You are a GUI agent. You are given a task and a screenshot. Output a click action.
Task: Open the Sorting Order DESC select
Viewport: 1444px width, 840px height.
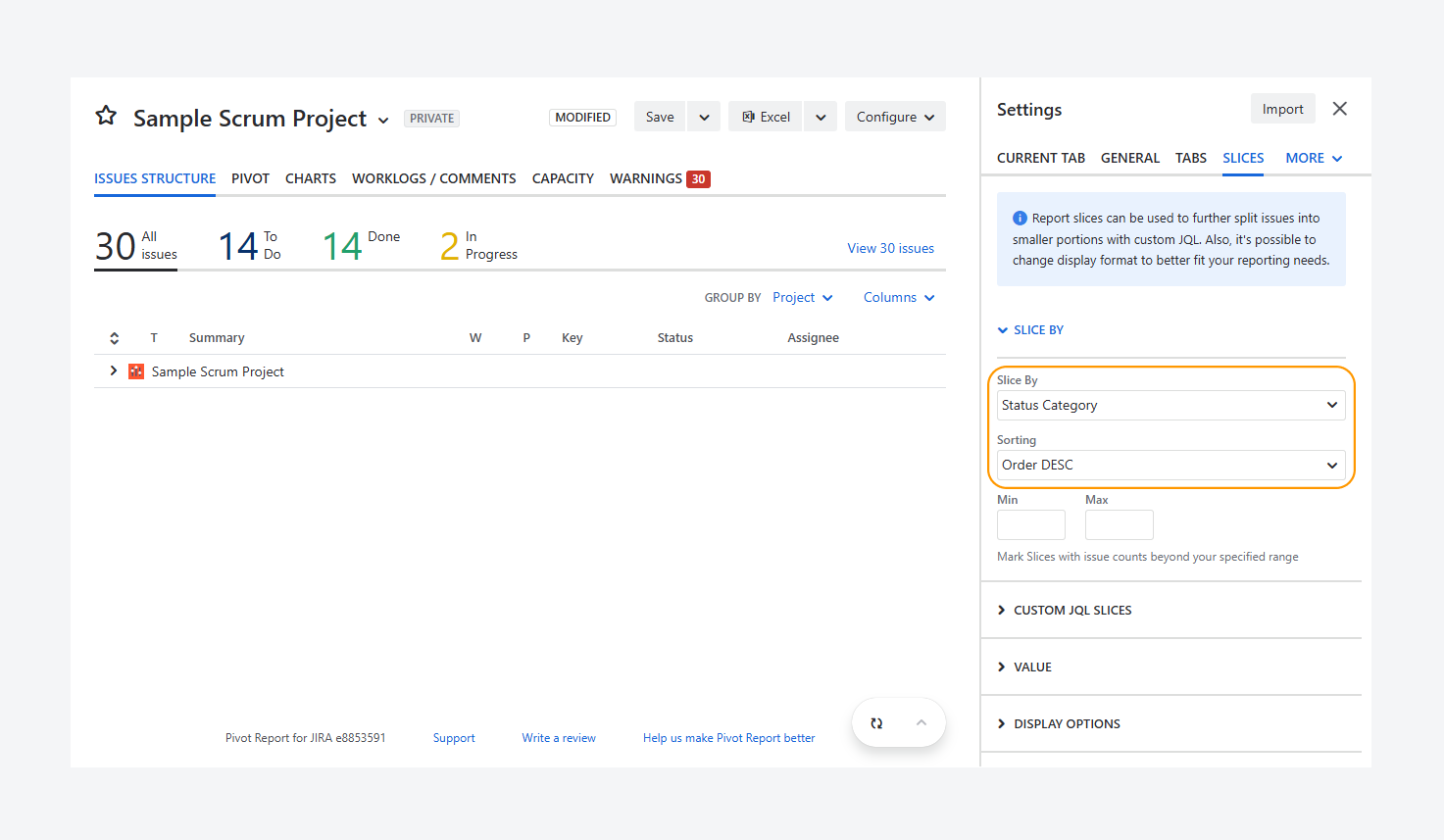tap(1170, 466)
